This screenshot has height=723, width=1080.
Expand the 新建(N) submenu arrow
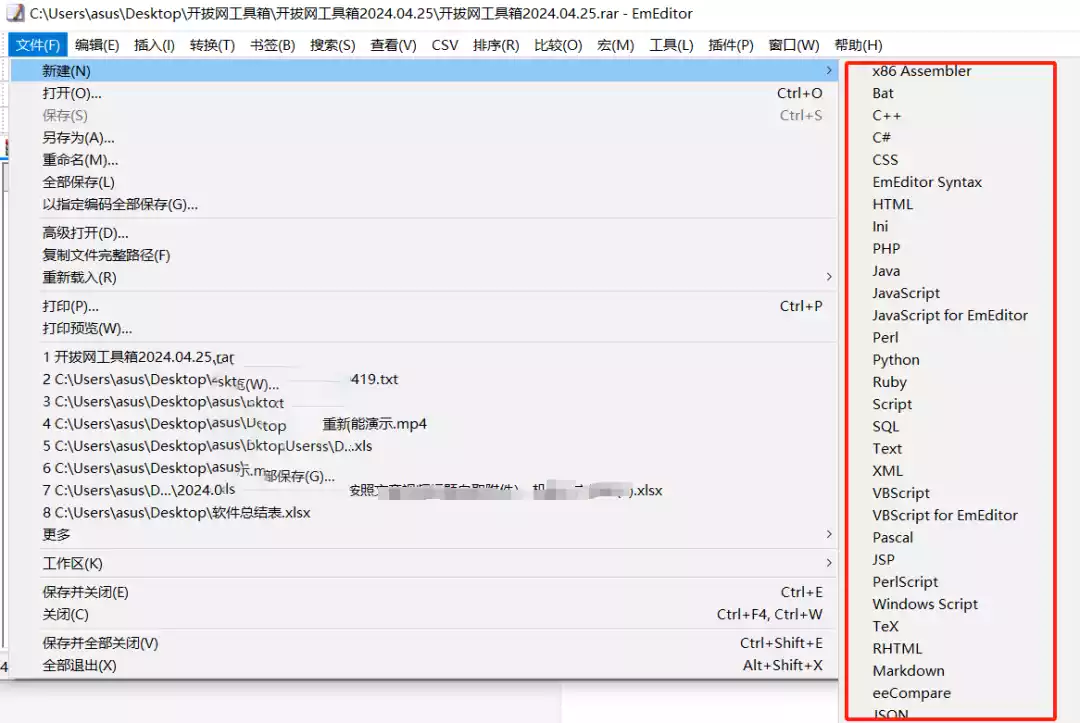tap(829, 71)
